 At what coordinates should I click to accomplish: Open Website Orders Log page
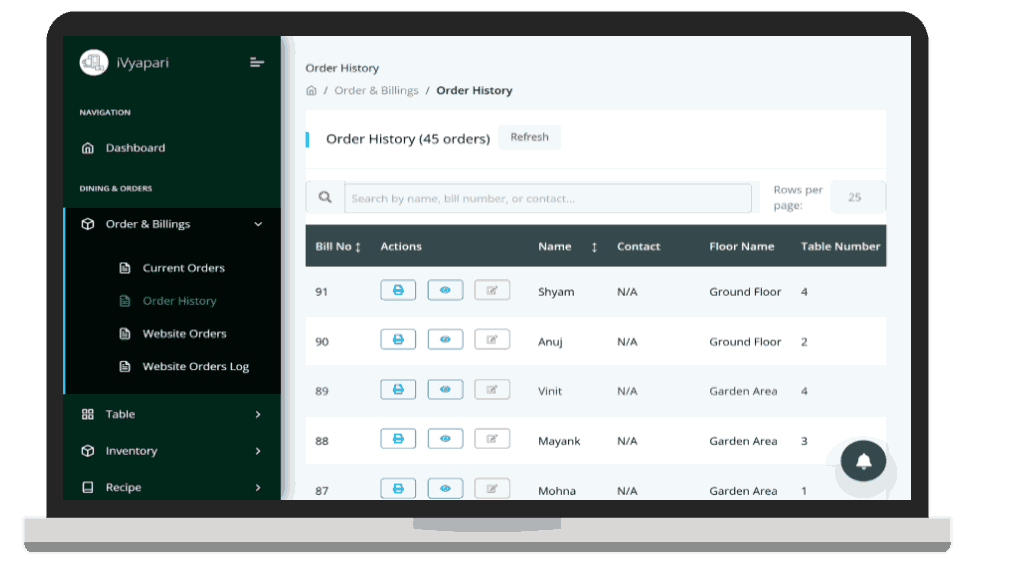point(195,367)
